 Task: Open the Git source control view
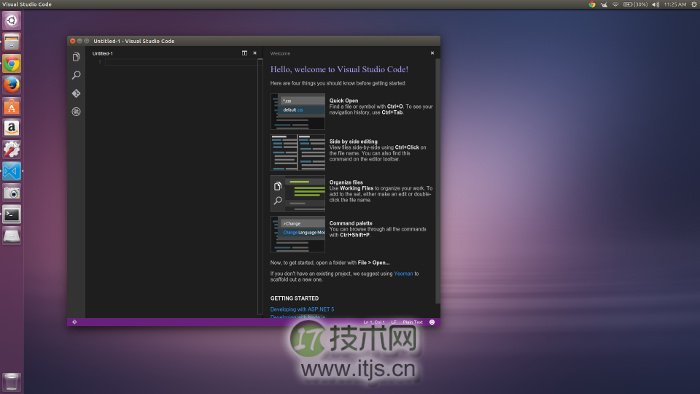click(x=76, y=93)
